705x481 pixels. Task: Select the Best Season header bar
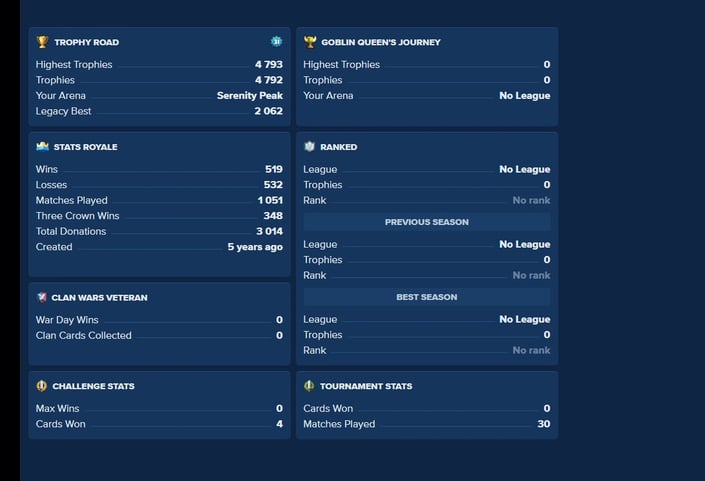tap(427, 297)
